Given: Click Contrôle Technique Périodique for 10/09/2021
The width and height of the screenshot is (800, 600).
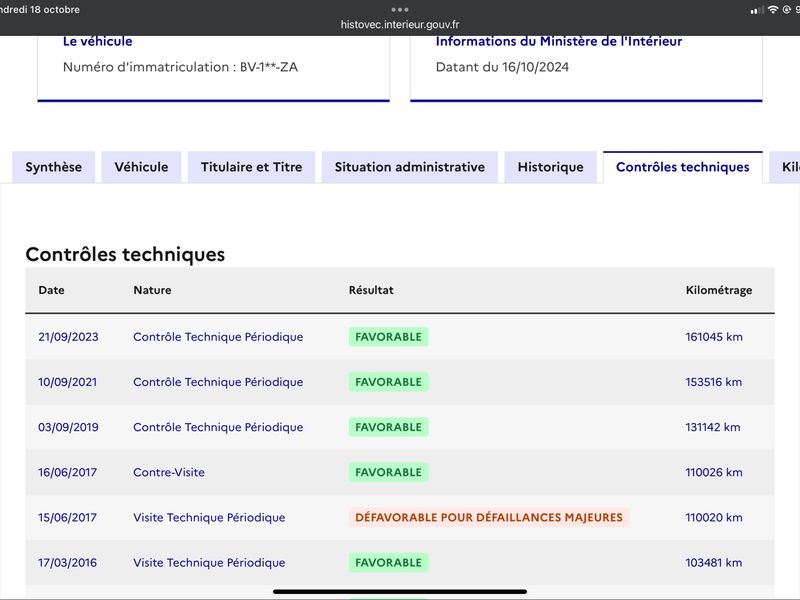Looking at the screenshot, I should [218, 382].
